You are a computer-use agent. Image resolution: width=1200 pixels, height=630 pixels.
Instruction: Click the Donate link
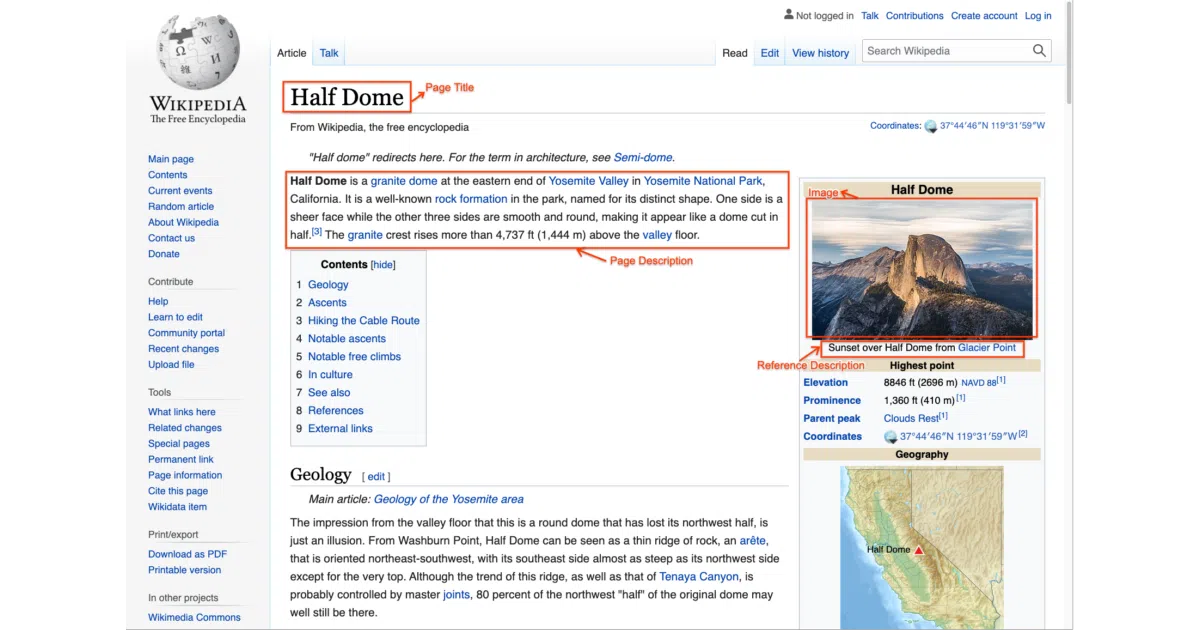tap(164, 254)
